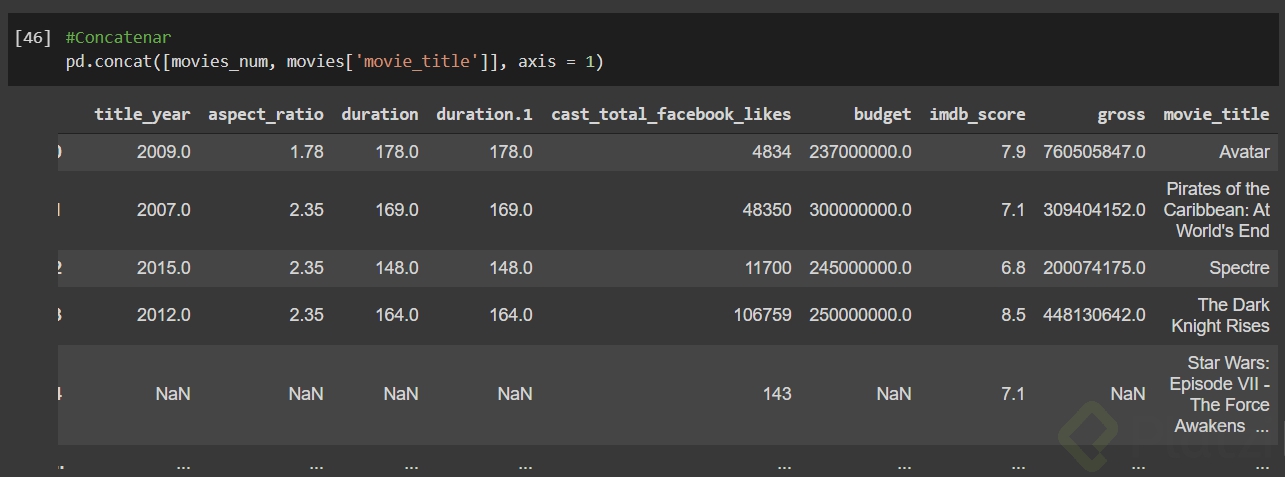Viewport: 1285px width, 477px height.
Task: Click the #Concatenar comment line
Action: coord(118,38)
